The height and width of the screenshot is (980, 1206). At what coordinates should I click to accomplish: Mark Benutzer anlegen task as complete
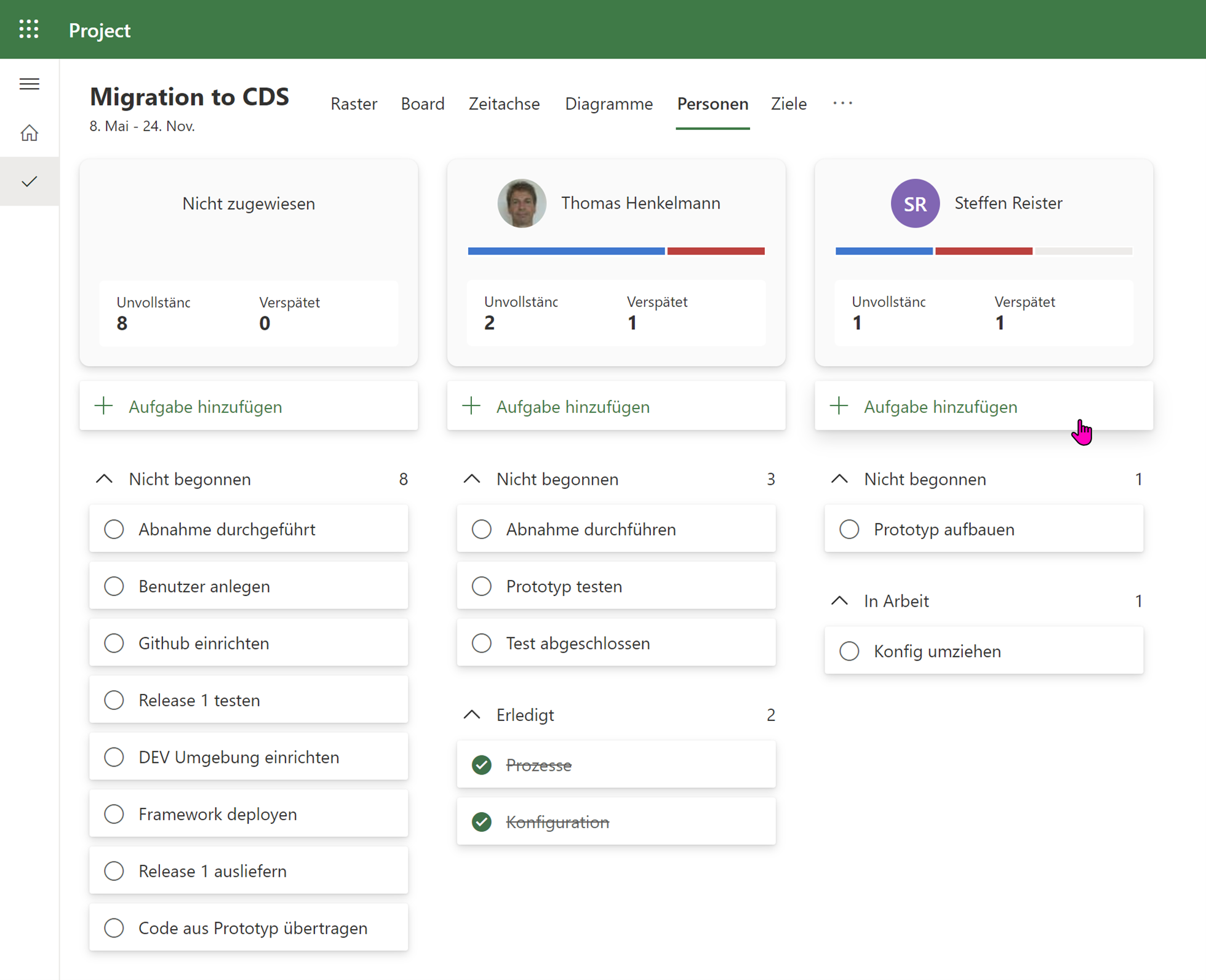pos(114,586)
